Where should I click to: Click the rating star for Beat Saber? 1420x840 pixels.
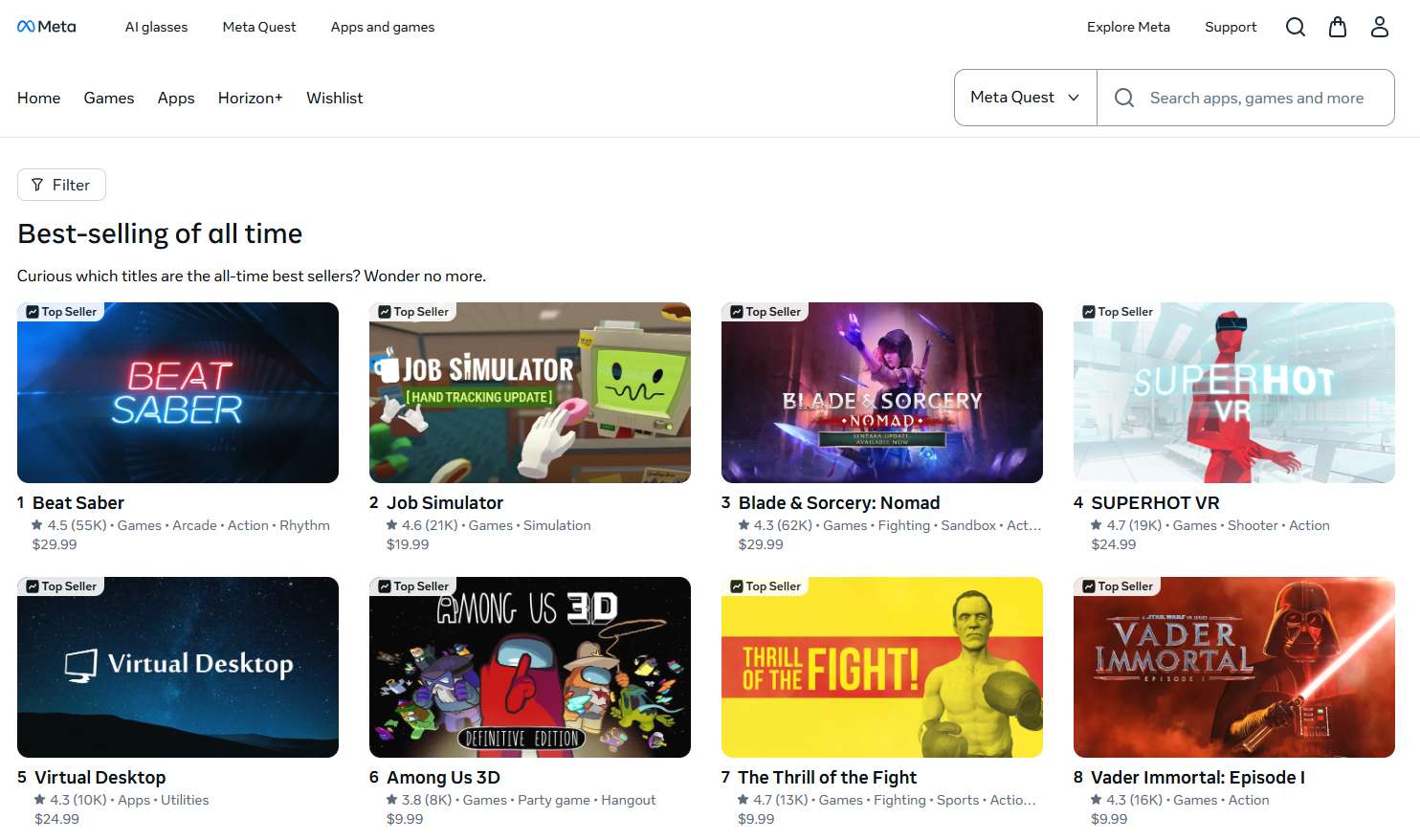[x=37, y=525]
